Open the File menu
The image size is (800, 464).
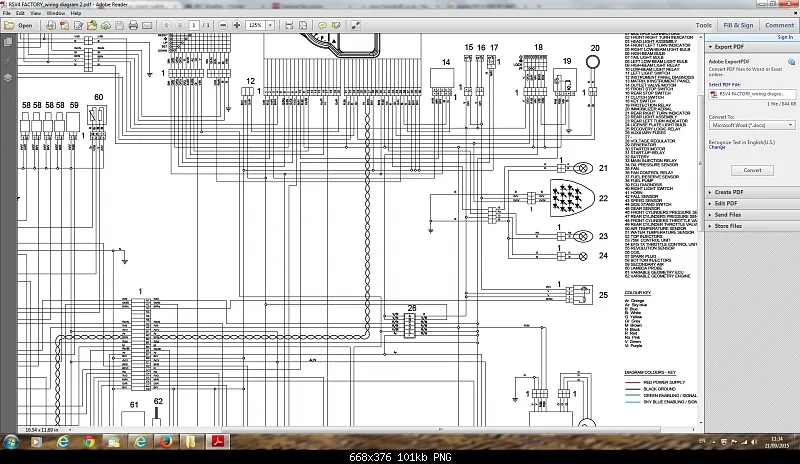pyautogui.click(x=7, y=13)
